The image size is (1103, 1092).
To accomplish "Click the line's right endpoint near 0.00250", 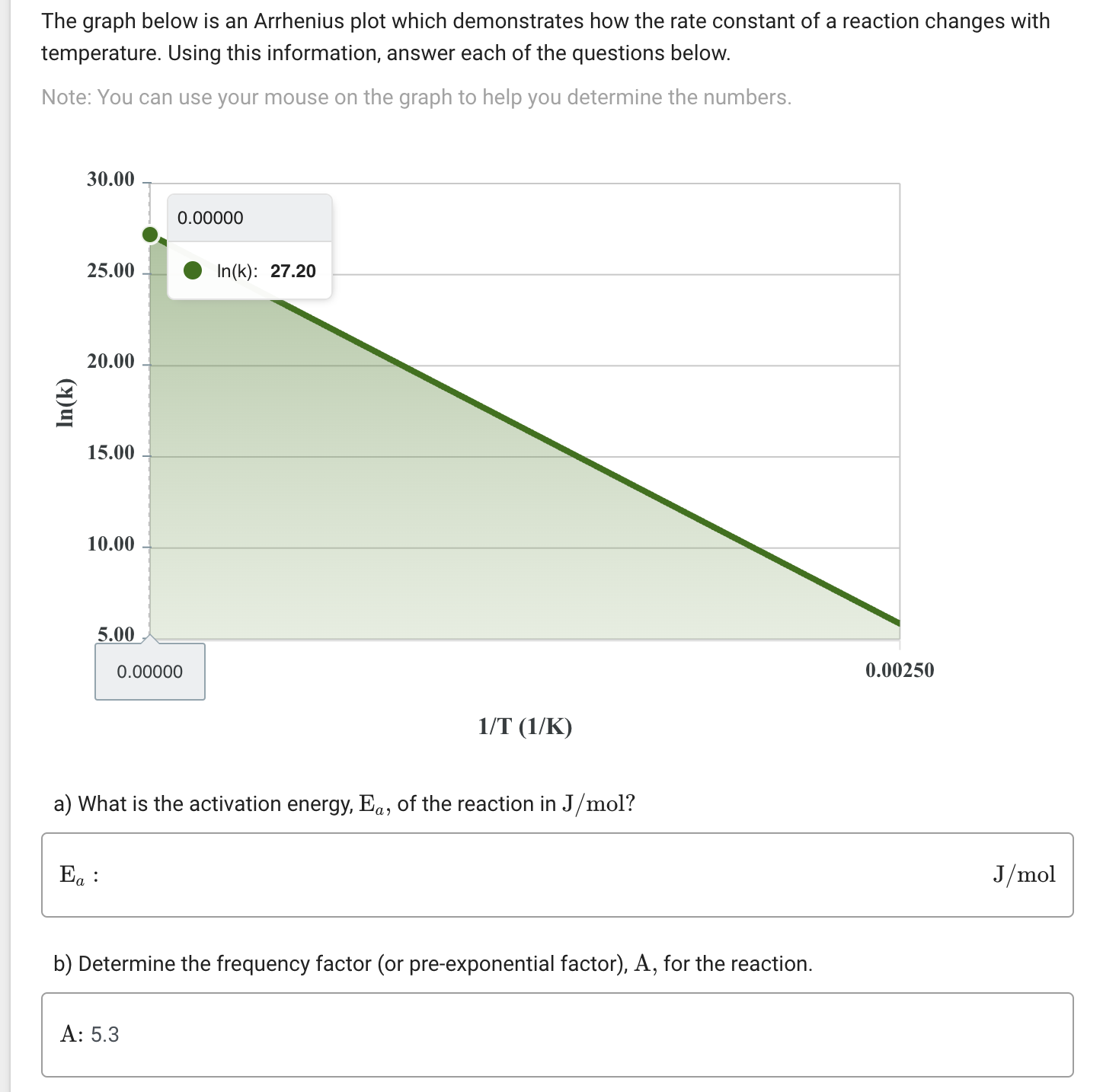I will (x=895, y=621).
